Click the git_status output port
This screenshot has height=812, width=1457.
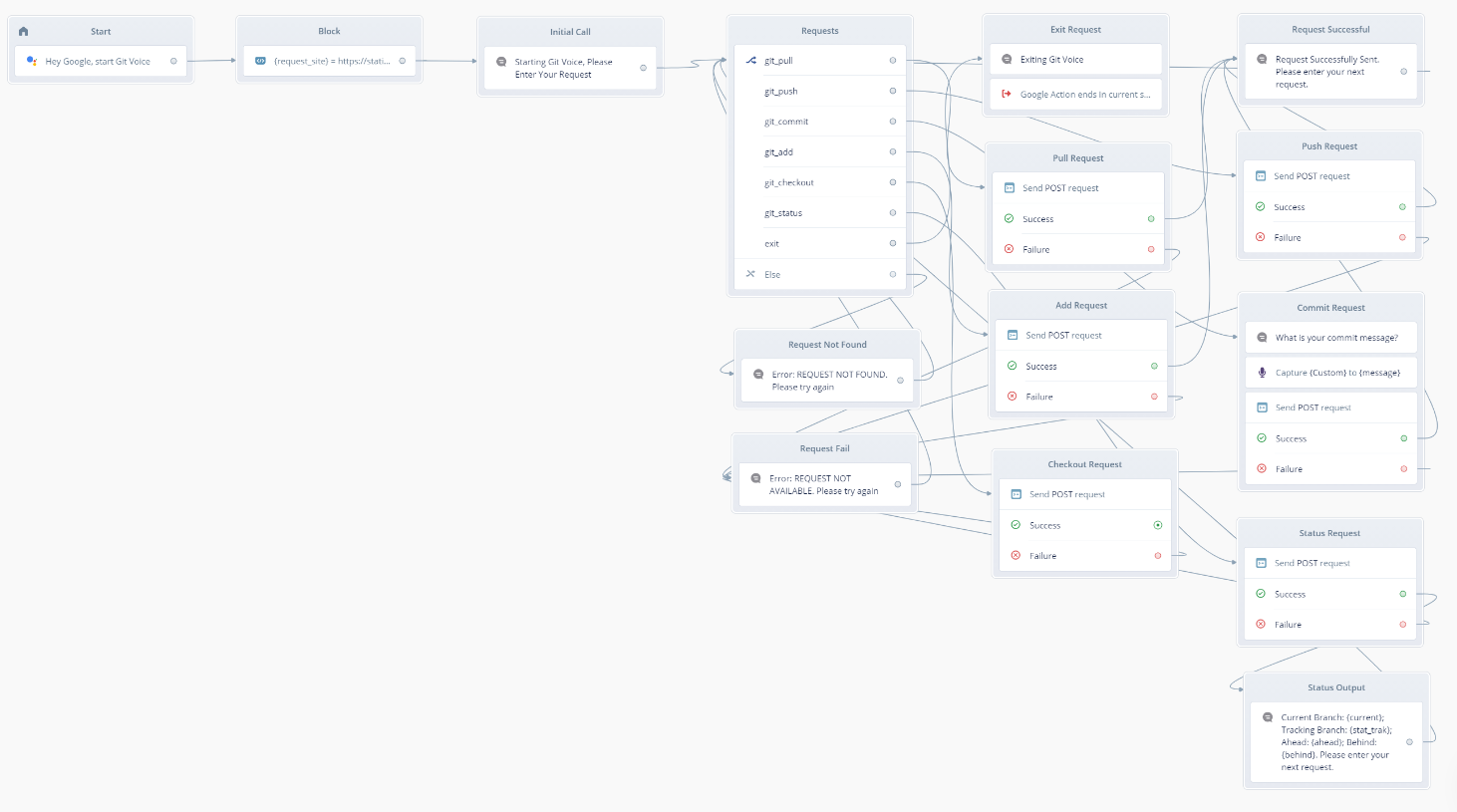point(893,213)
